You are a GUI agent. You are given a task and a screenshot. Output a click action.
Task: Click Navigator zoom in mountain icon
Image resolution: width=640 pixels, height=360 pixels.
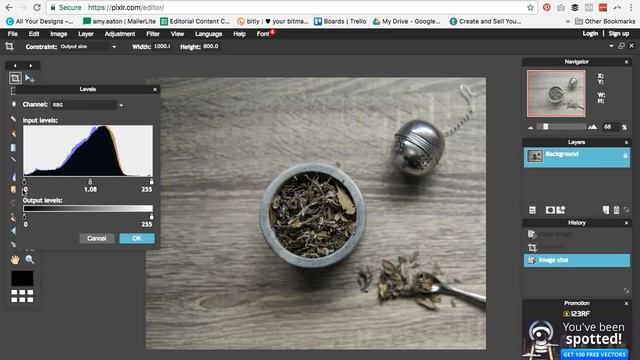592,127
